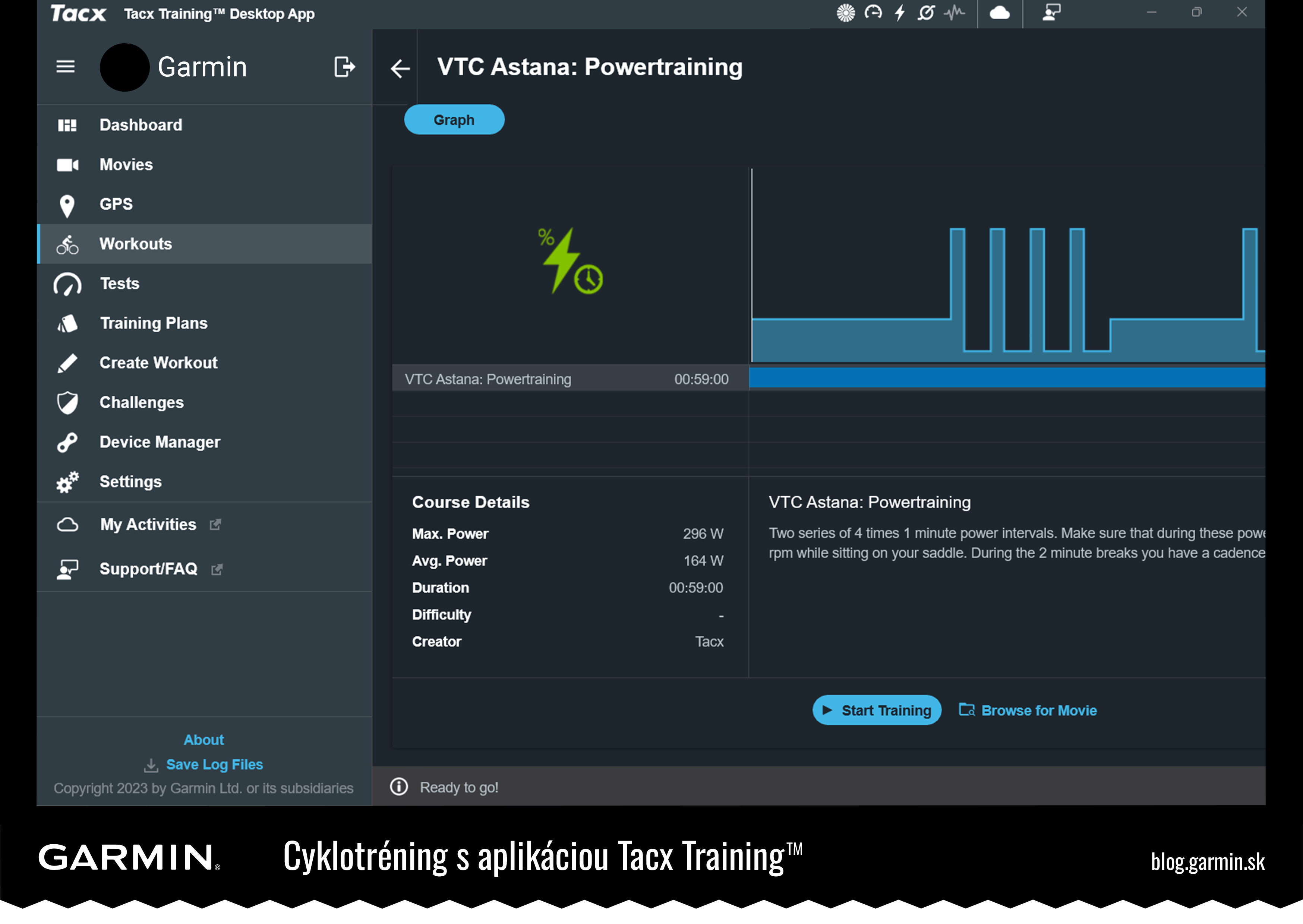
Task: Maximize the Tacx Training window
Action: (x=1196, y=13)
